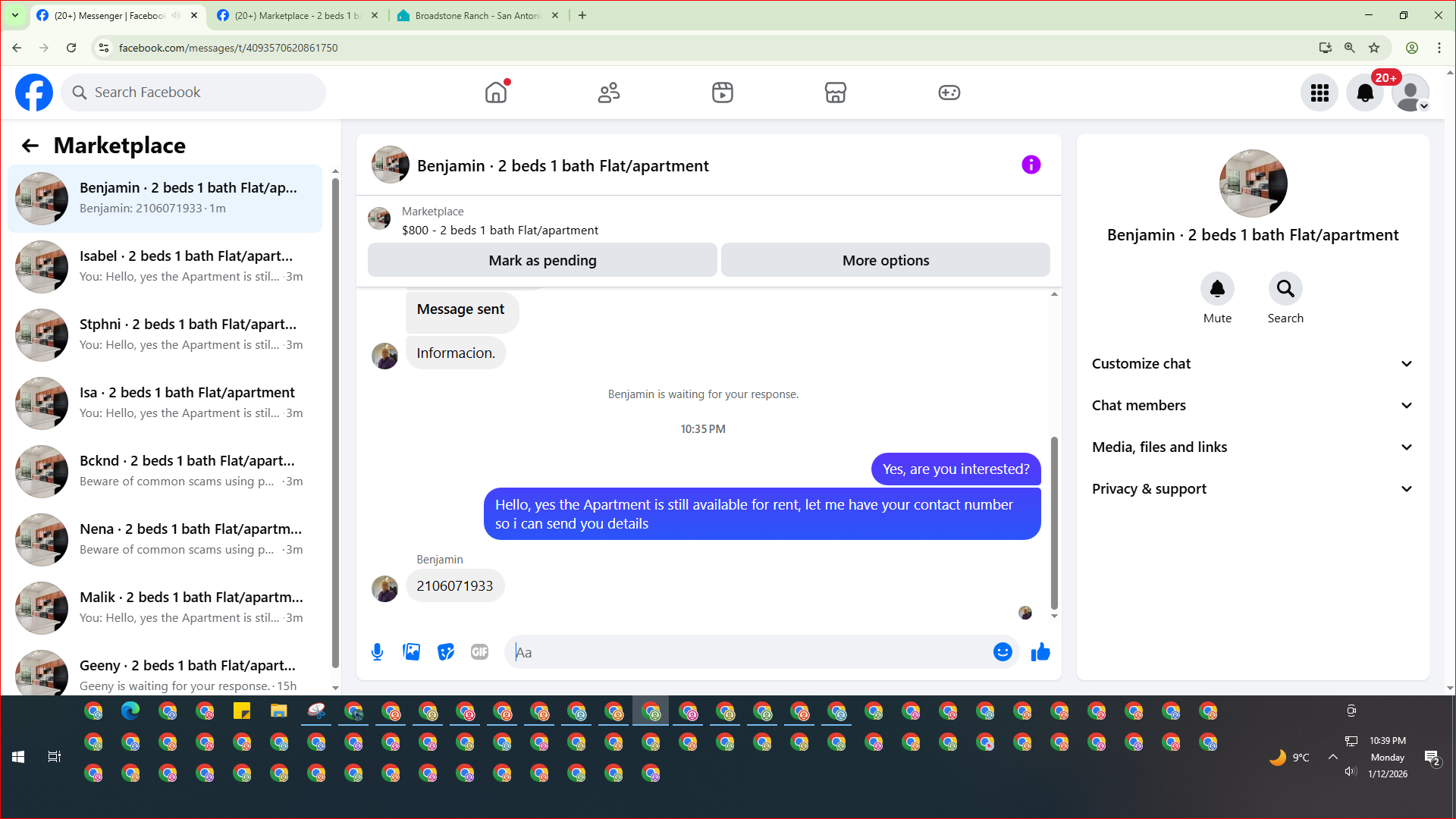This screenshot has width=1456, height=819.
Task: Toggle the conversation information panel
Action: tap(1031, 165)
